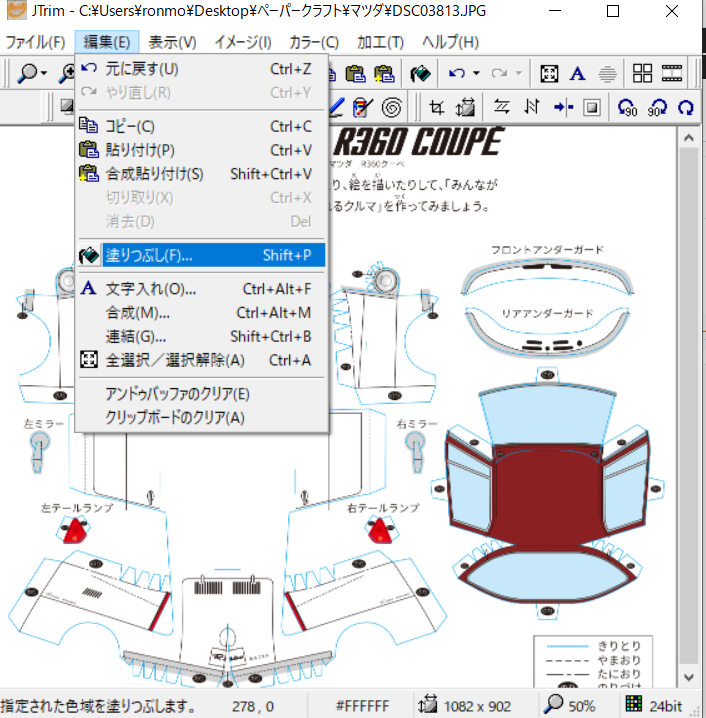Click the vertical scrollbar up arrow

tap(689, 138)
